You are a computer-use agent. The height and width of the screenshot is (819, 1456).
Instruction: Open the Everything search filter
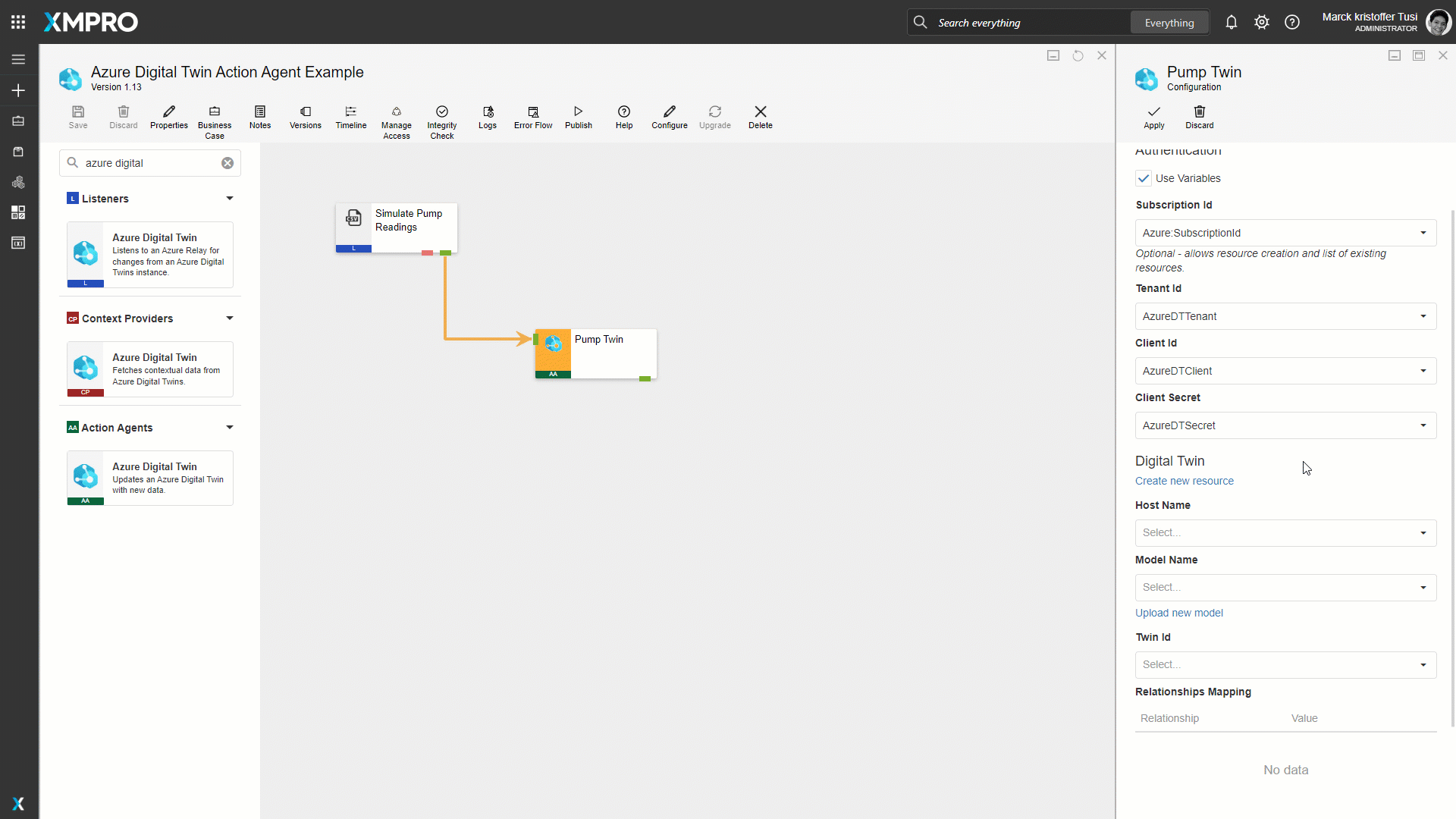(x=1169, y=23)
